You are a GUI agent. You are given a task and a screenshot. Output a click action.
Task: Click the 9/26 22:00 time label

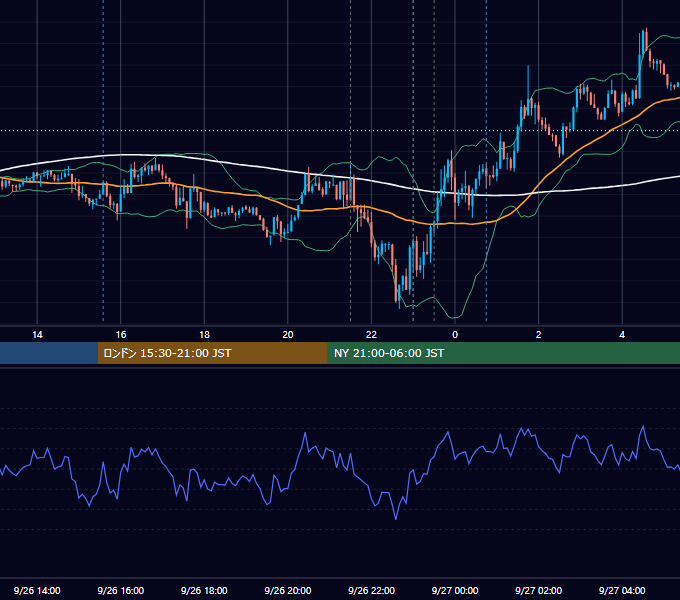click(x=371, y=590)
